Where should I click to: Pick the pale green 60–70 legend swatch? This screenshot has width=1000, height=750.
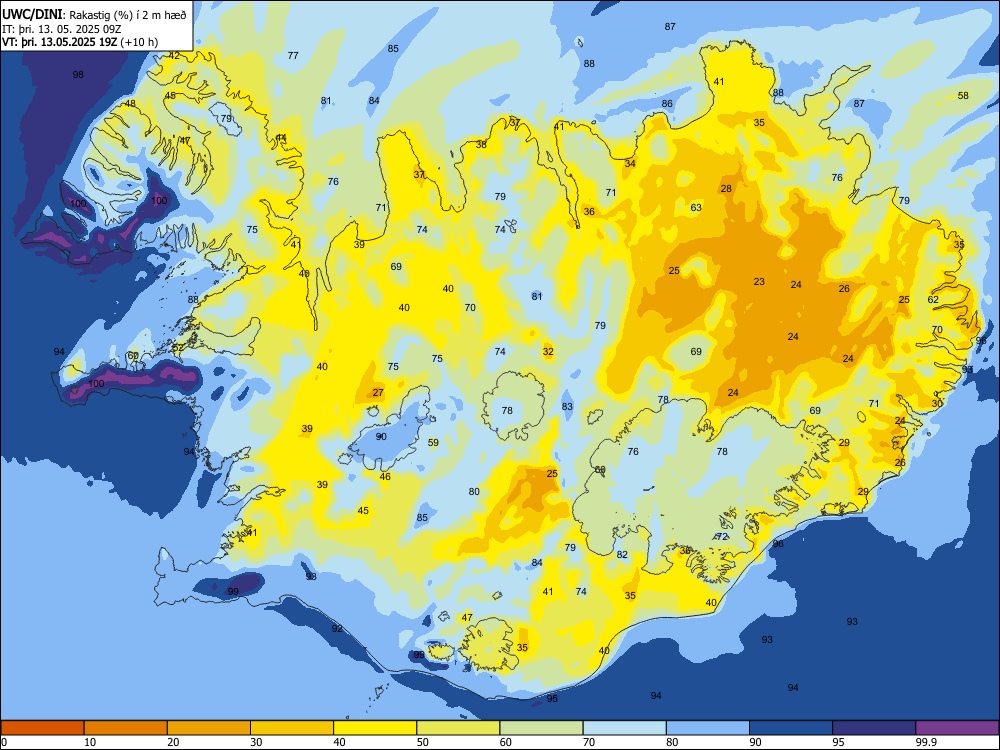541,728
